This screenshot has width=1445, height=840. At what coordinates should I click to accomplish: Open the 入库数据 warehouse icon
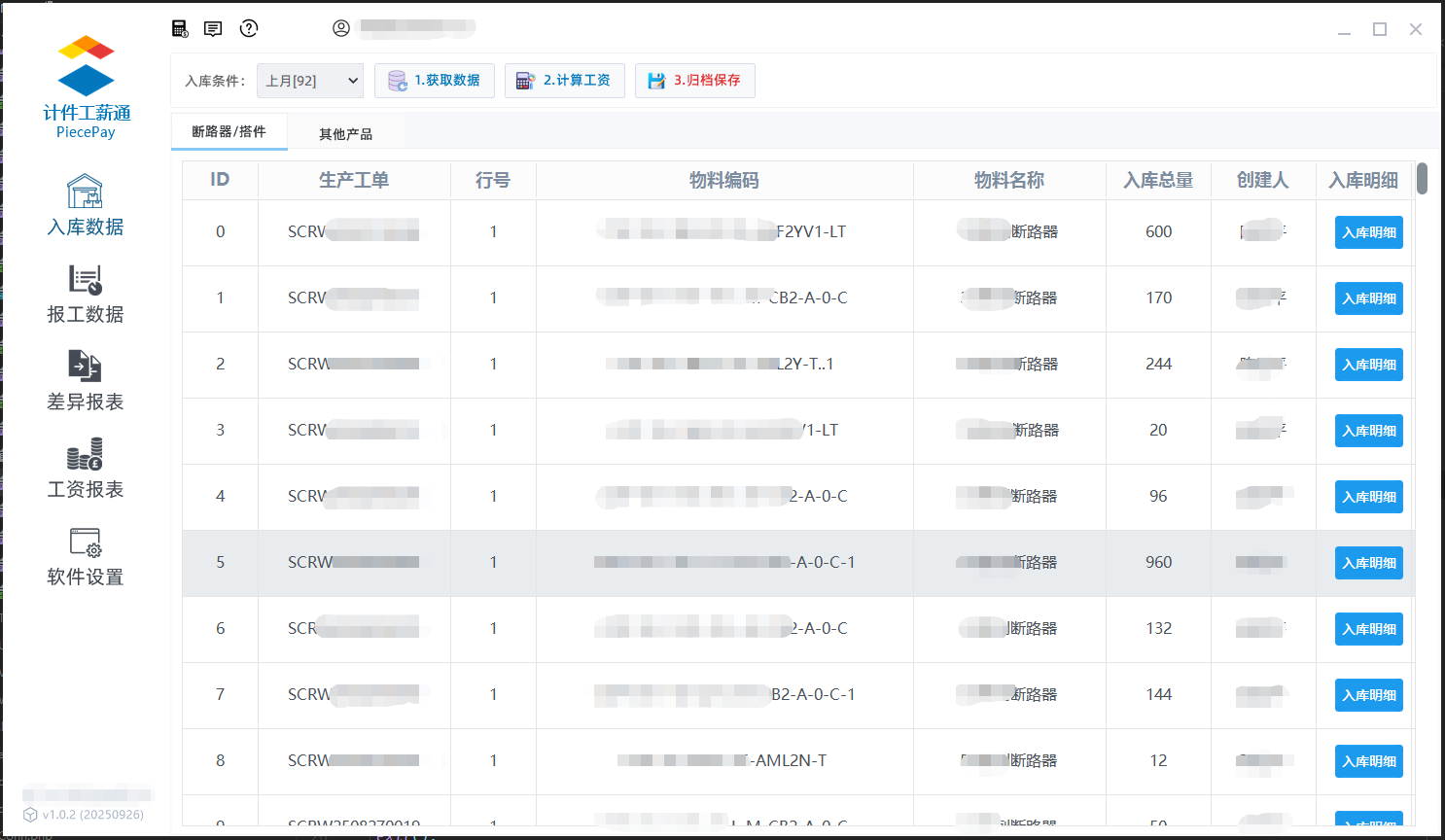pyautogui.click(x=85, y=192)
